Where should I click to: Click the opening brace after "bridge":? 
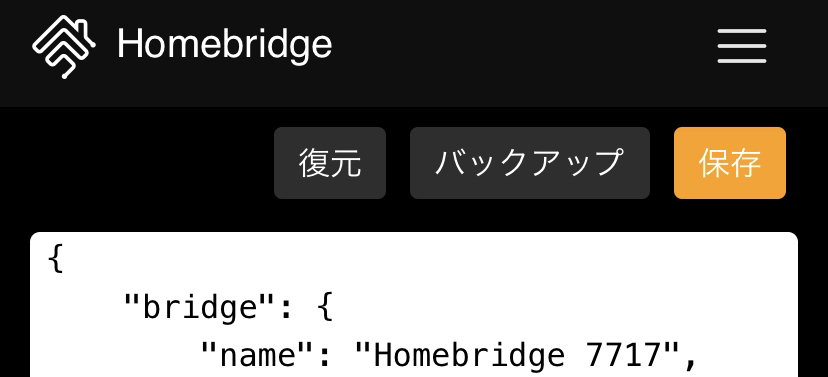click(325, 307)
